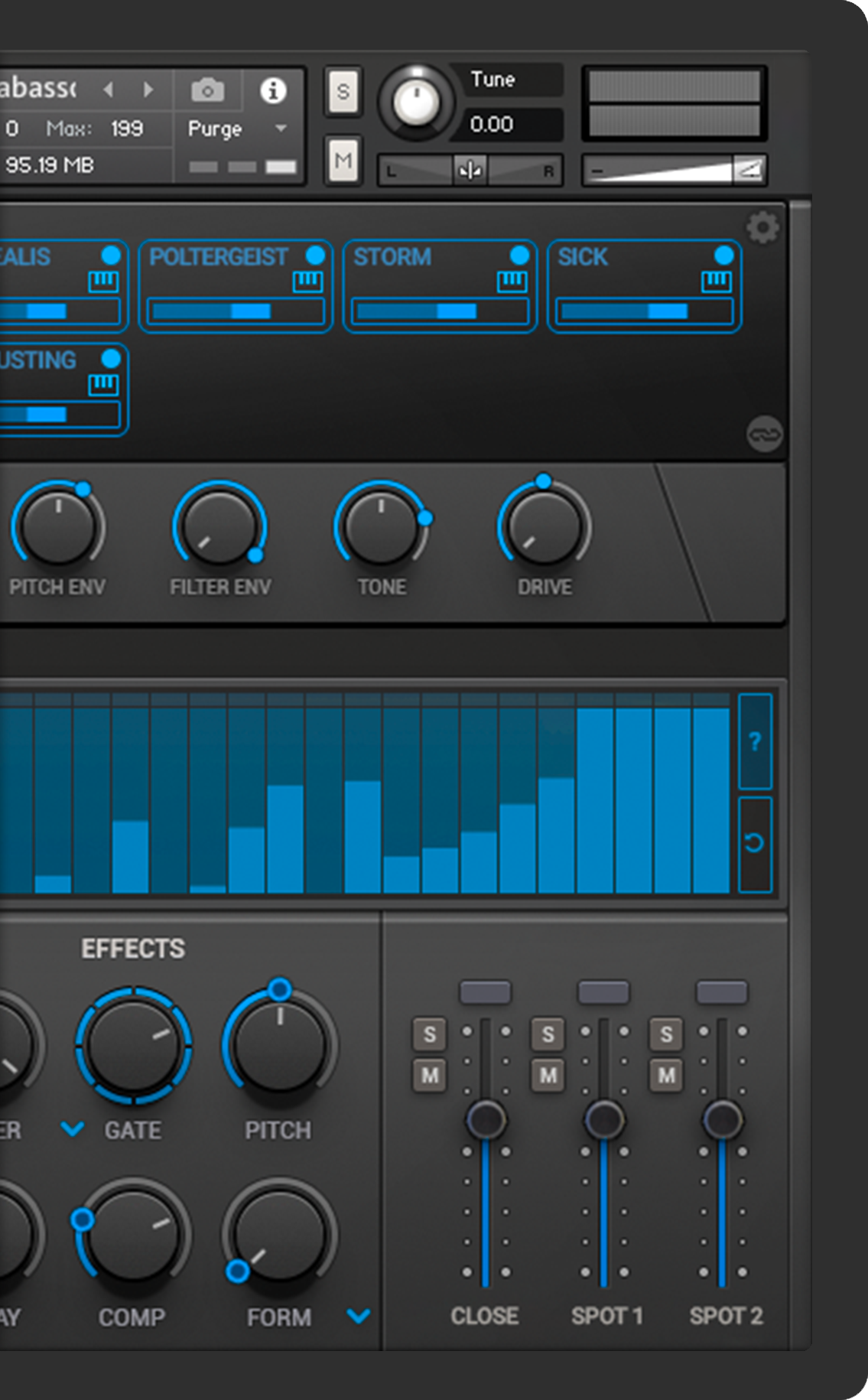Click the camera snapshot icon

coord(207,91)
